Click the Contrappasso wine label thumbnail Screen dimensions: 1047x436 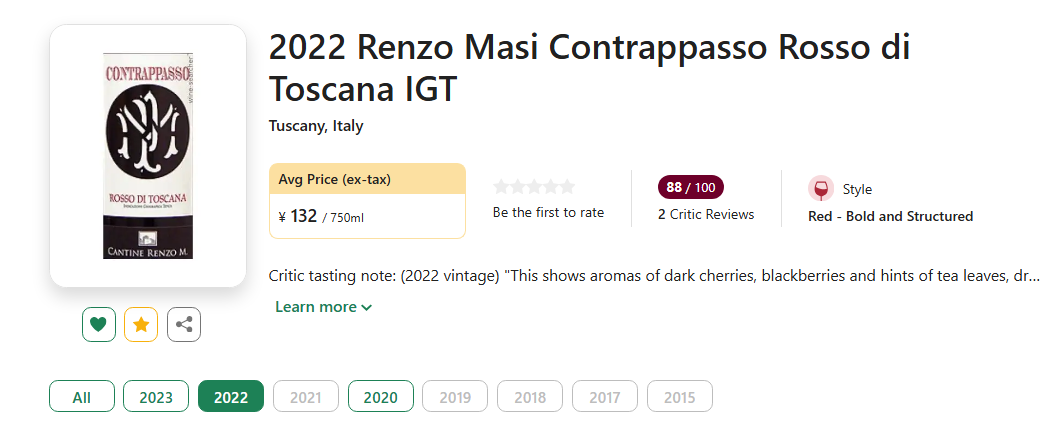(x=148, y=156)
